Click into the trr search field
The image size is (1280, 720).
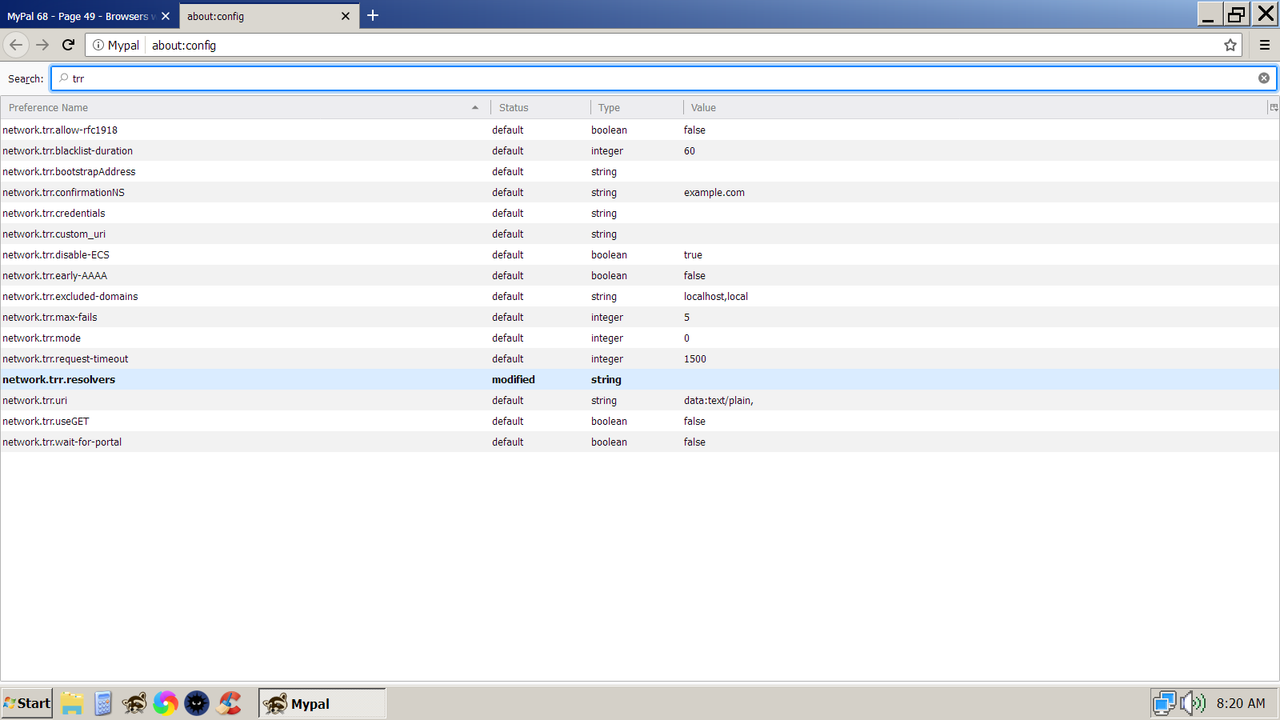point(662,78)
